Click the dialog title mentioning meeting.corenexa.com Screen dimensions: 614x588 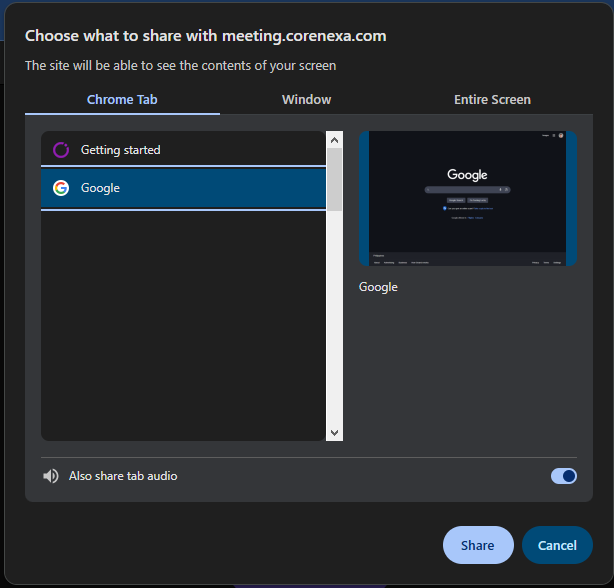pyautogui.click(x=205, y=36)
